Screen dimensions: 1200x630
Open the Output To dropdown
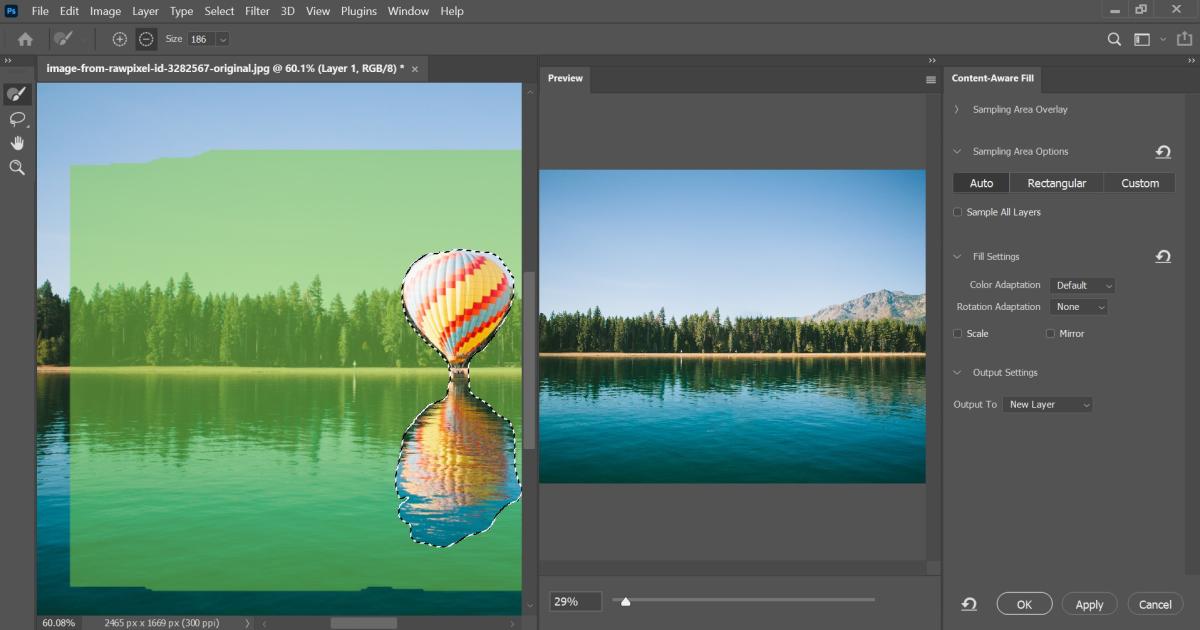pos(1048,405)
